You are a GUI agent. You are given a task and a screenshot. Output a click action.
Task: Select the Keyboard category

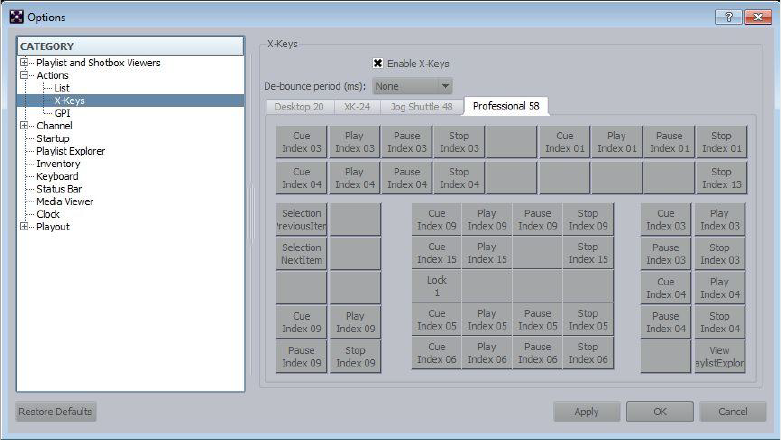click(x=57, y=176)
